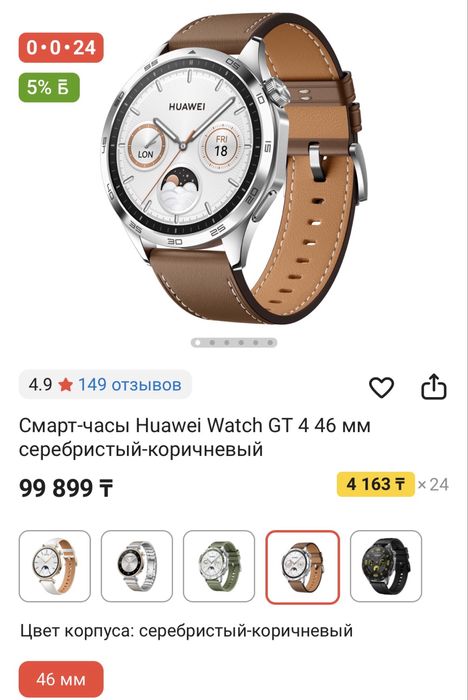Select the 46 мм size option
The image size is (468, 700).
(61, 679)
